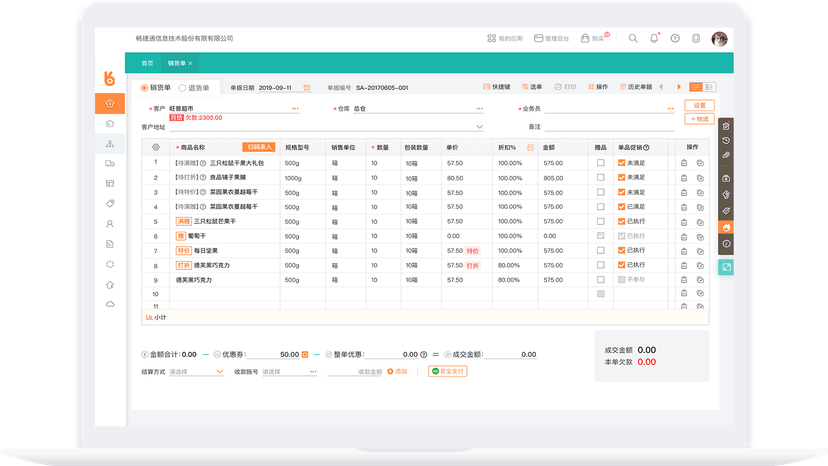The height and width of the screenshot is (466, 828).
Task: Copy row 8 德芙黑巧克力
Action: [700, 265]
